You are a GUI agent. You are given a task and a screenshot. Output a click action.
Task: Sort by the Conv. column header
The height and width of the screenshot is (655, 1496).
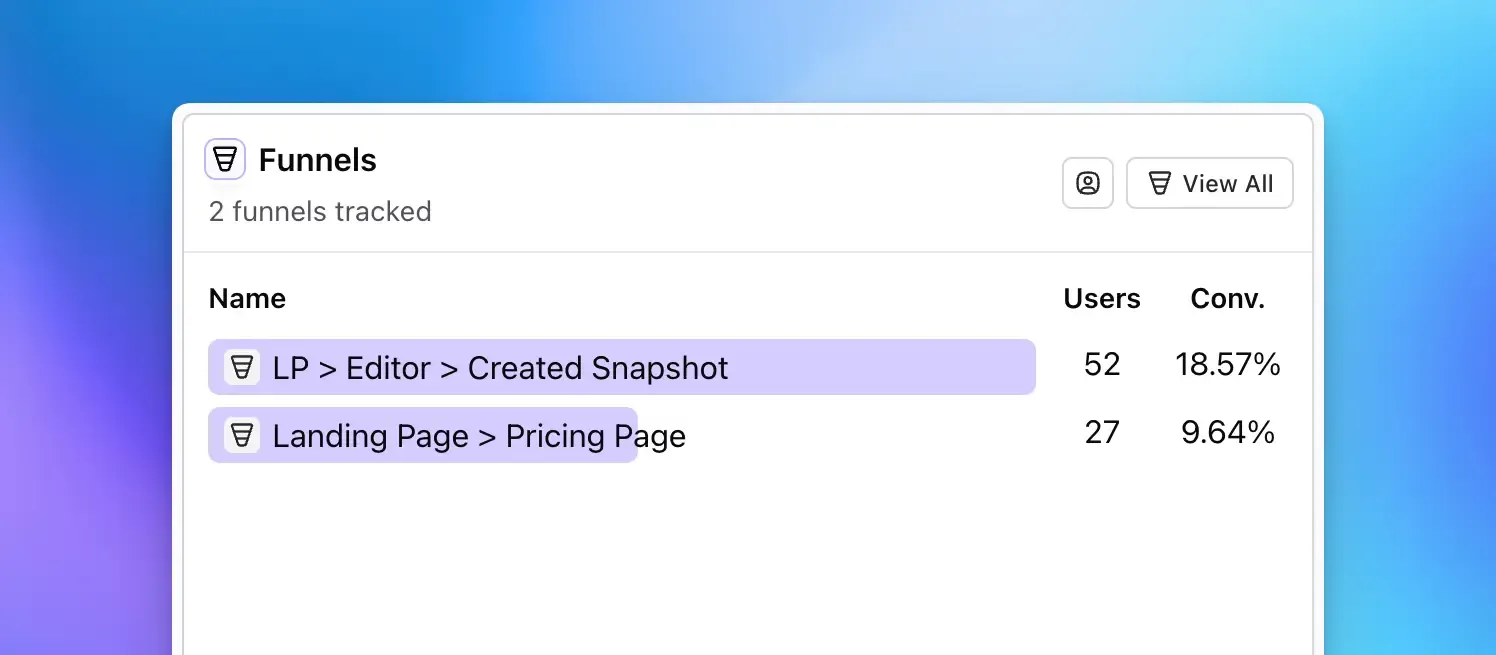pos(1228,298)
